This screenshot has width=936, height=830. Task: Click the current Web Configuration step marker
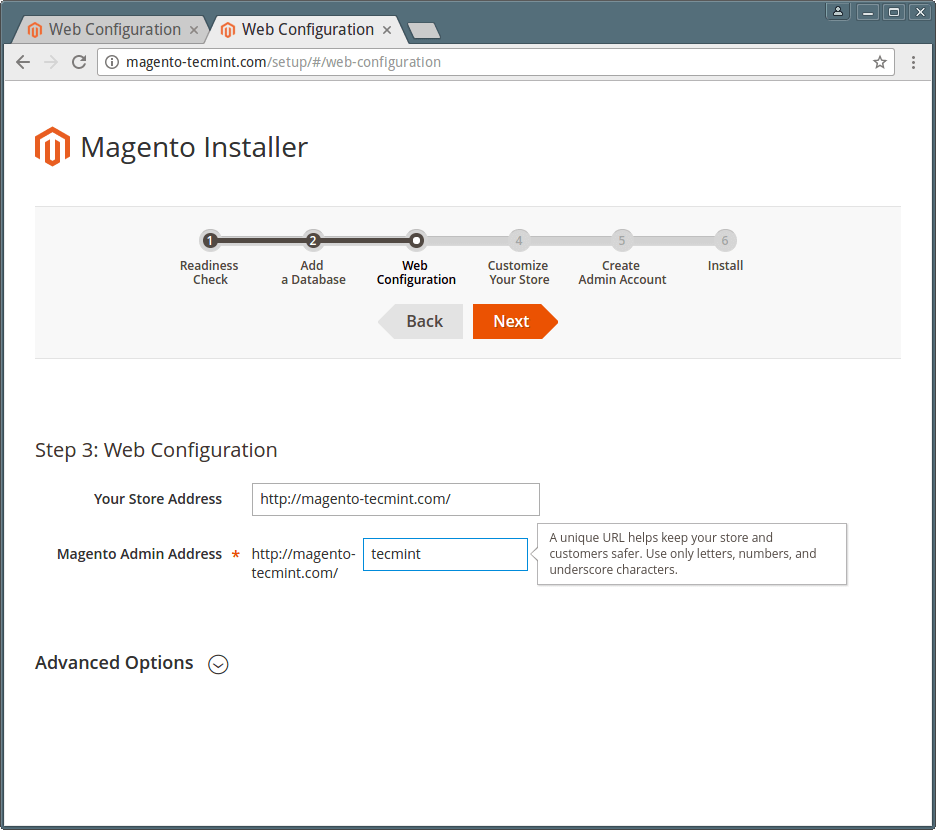click(416, 241)
